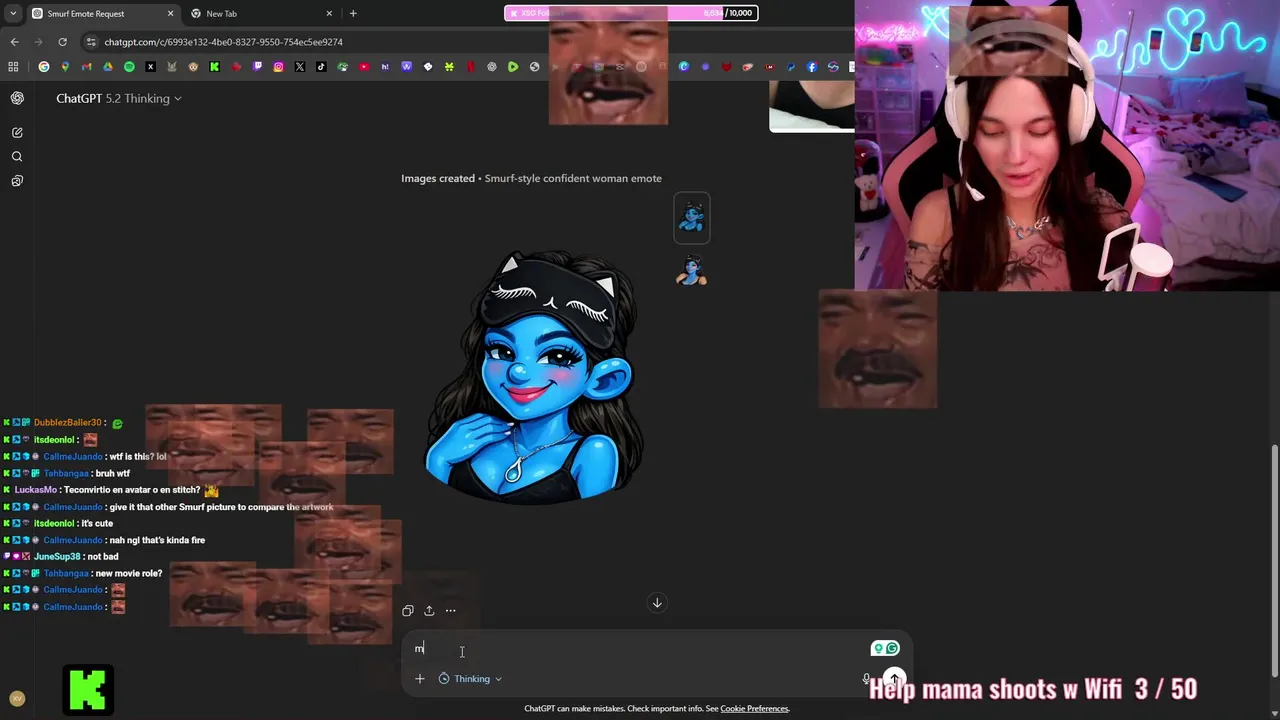This screenshot has width=1280, height=720.
Task: Click 'Images created' status text
Action: coord(438,178)
